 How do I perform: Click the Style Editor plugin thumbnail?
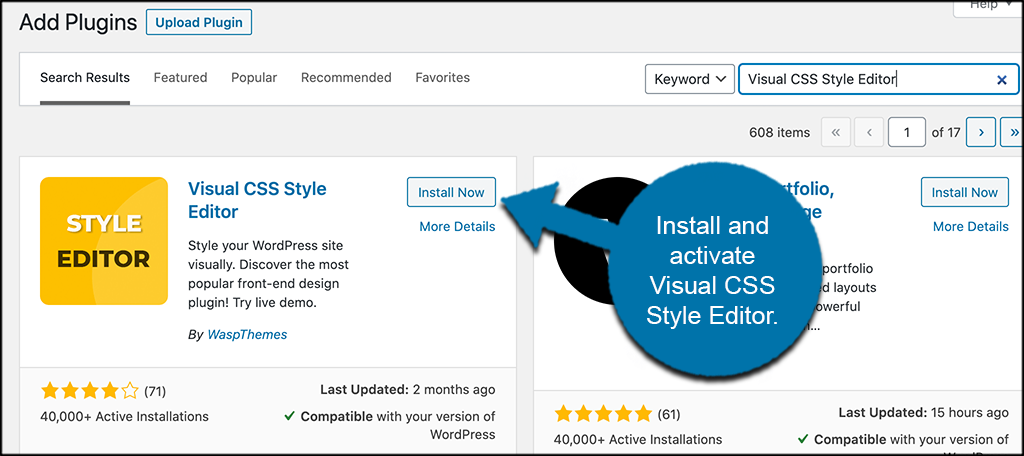point(104,241)
